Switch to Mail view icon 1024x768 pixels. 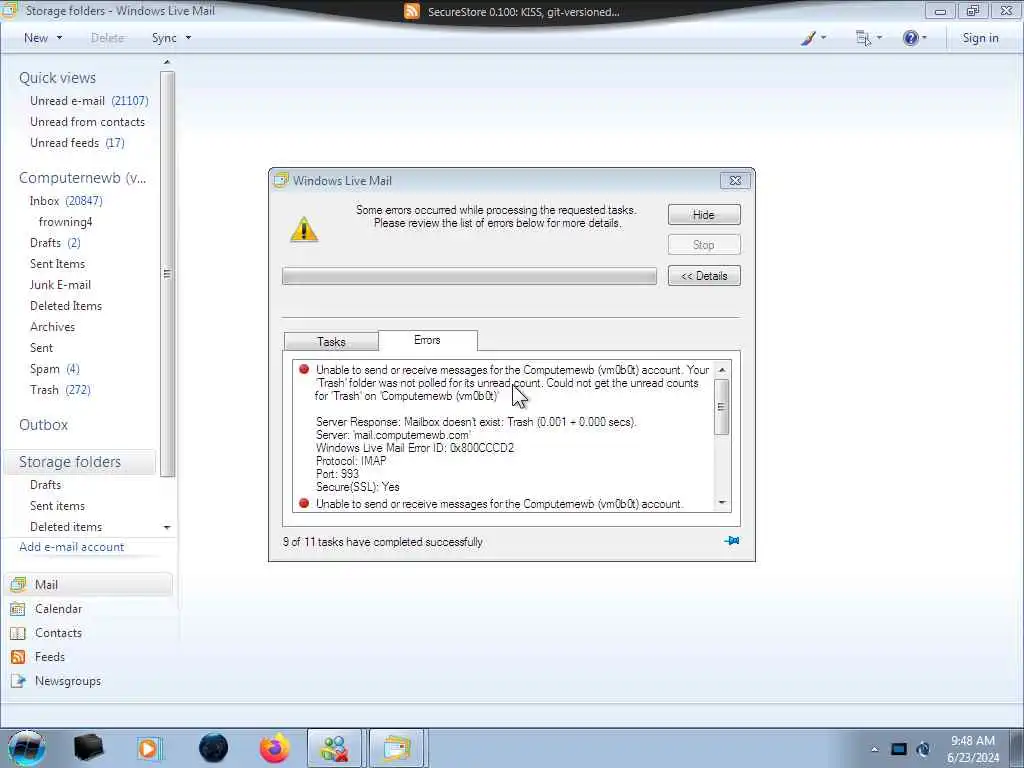18,584
